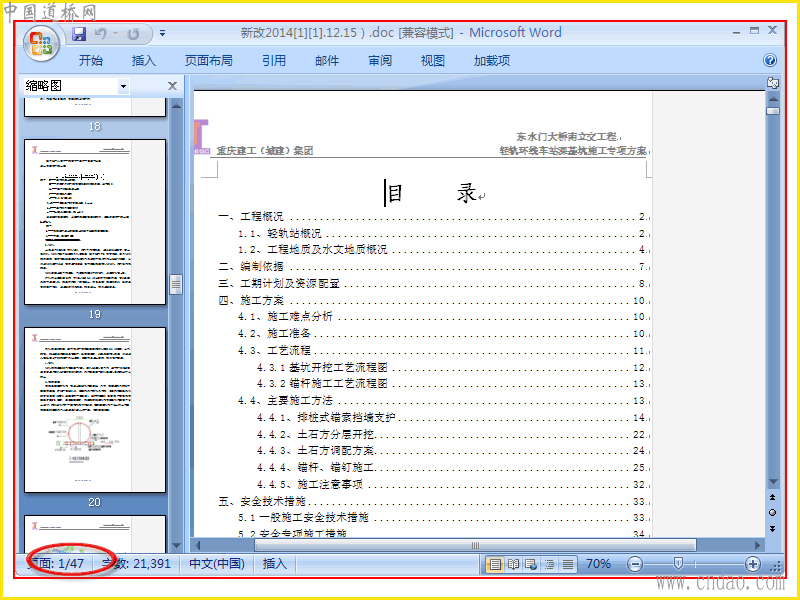The image size is (800, 600).
Task: Zoom out with the minus button
Action: click(635, 564)
